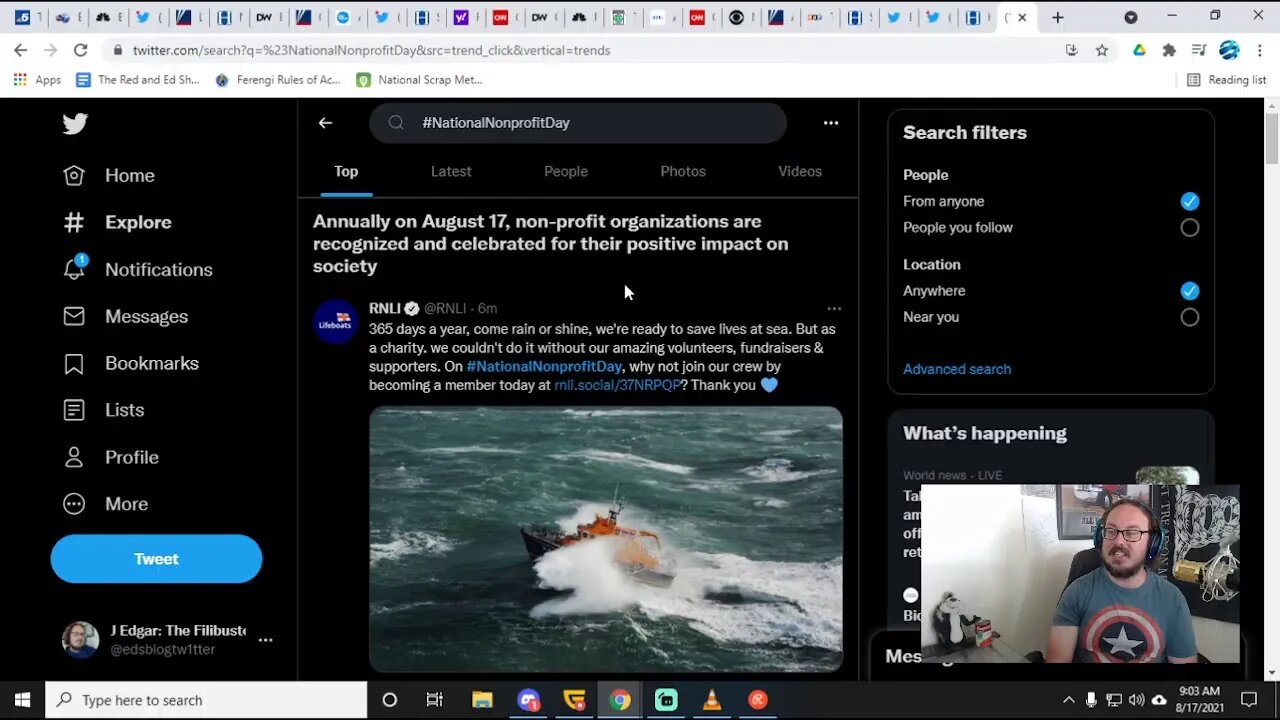Open the Cortana circle icon
The image size is (1280, 720).
[389, 700]
